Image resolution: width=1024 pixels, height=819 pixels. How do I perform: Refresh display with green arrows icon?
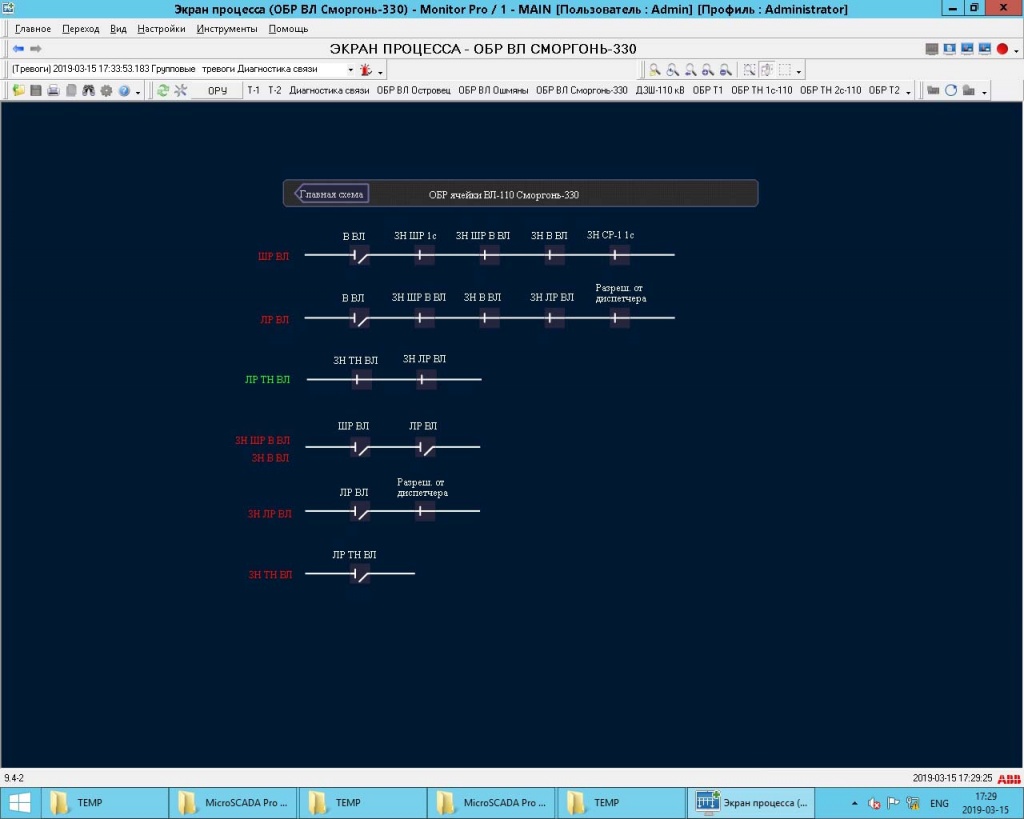(163, 91)
